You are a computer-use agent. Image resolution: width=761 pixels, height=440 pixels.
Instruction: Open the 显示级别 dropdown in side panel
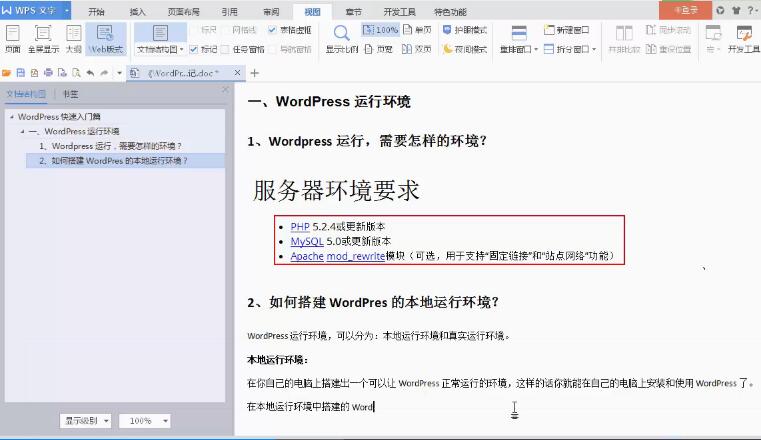(x=85, y=421)
